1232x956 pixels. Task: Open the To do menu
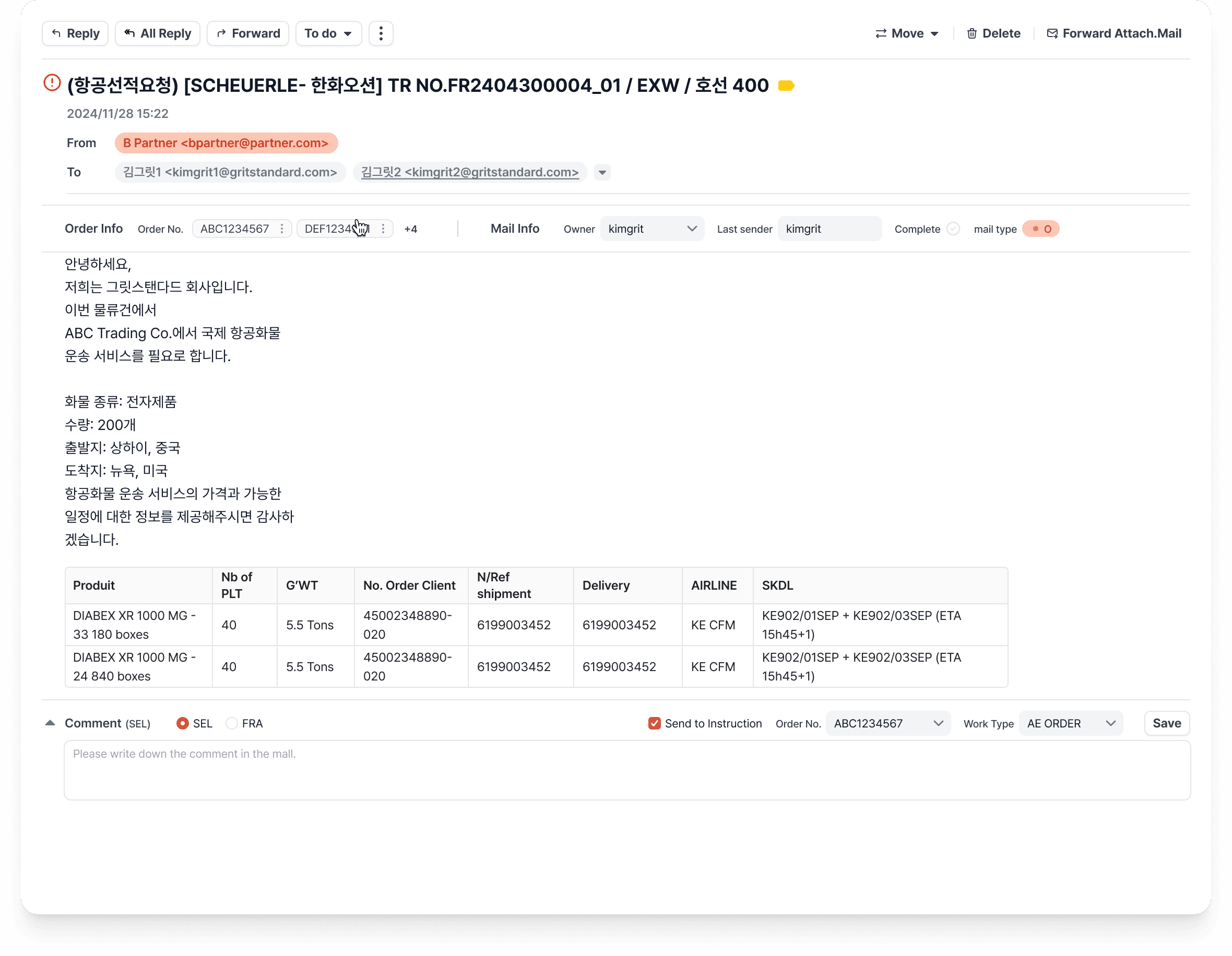click(328, 34)
